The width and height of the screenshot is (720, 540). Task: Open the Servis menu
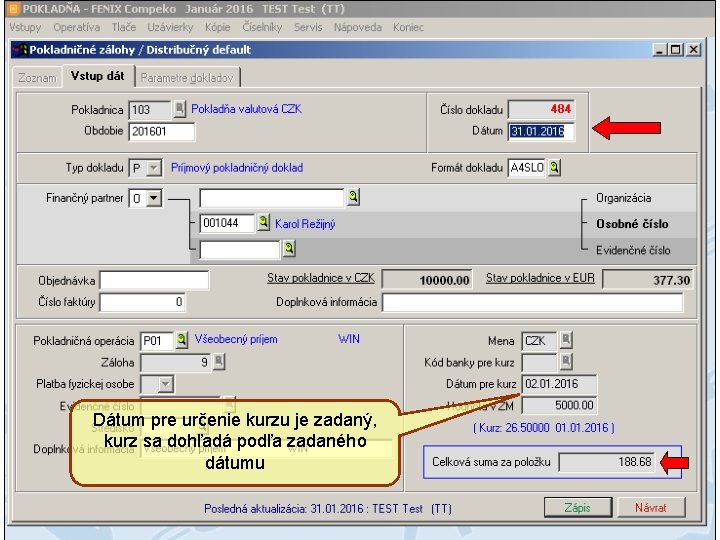[308, 28]
